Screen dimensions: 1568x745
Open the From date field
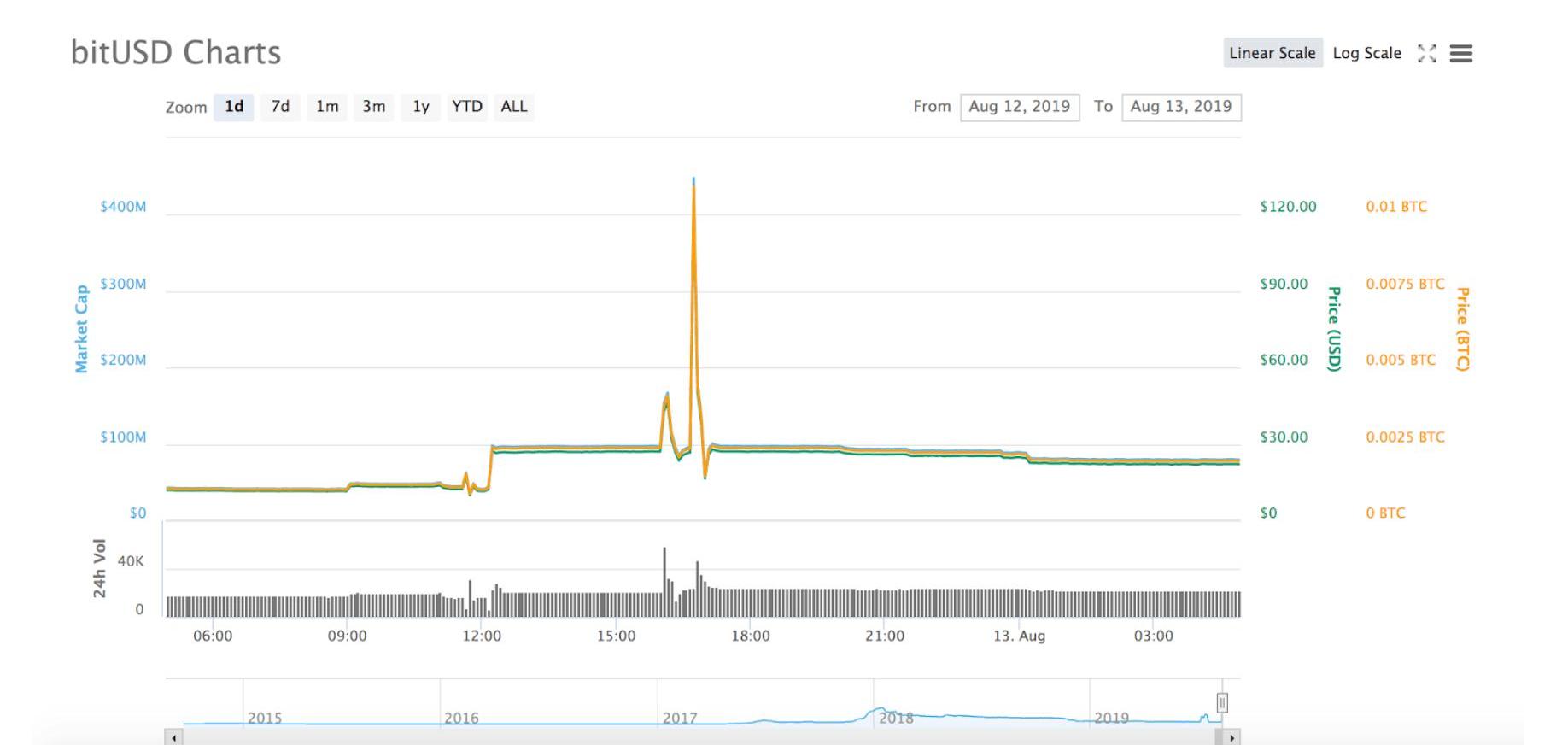click(x=1019, y=107)
